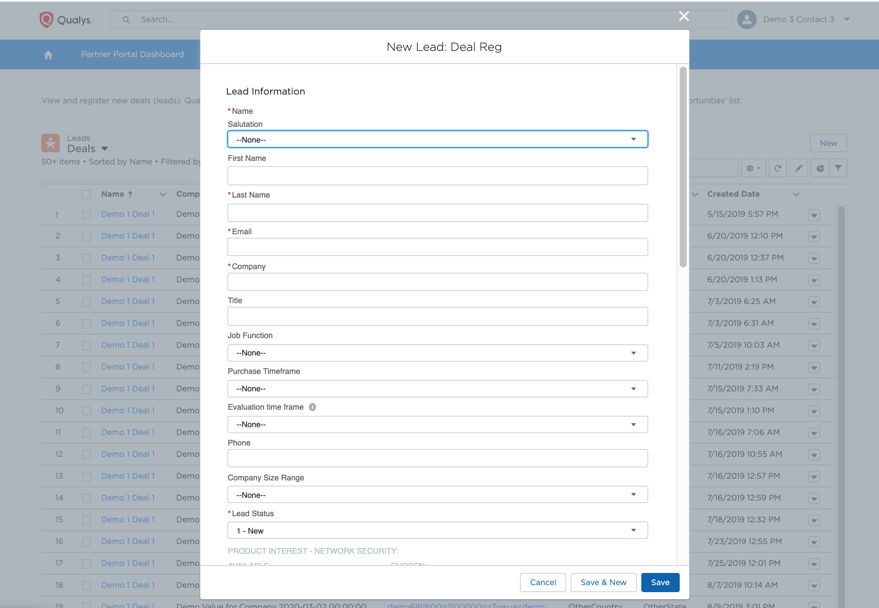Close the New Lead dialog with X
879x608 pixels.
(683, 16)
